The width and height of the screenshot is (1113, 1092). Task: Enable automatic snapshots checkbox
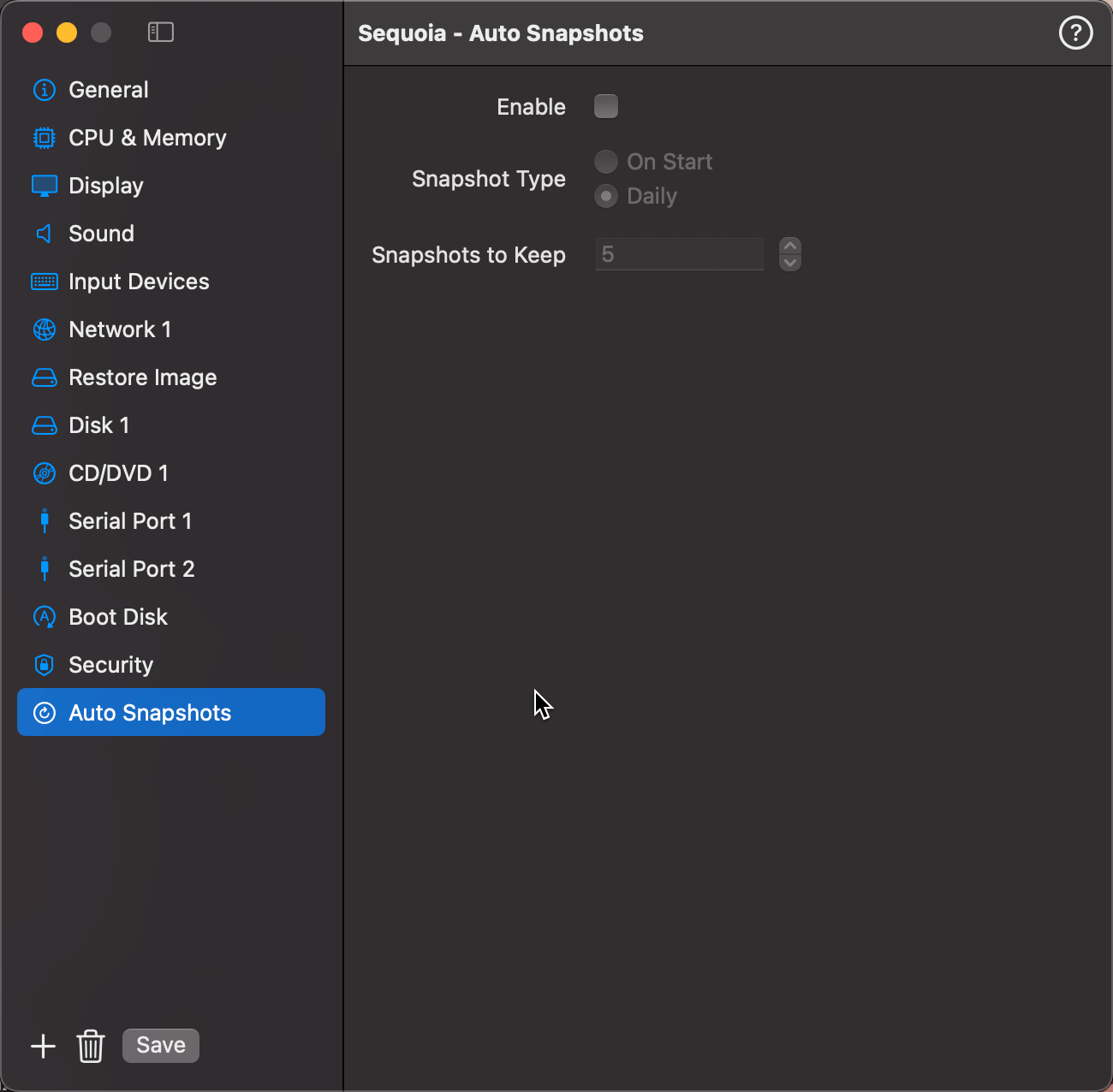pyautogui.click(x=606, y=106)
